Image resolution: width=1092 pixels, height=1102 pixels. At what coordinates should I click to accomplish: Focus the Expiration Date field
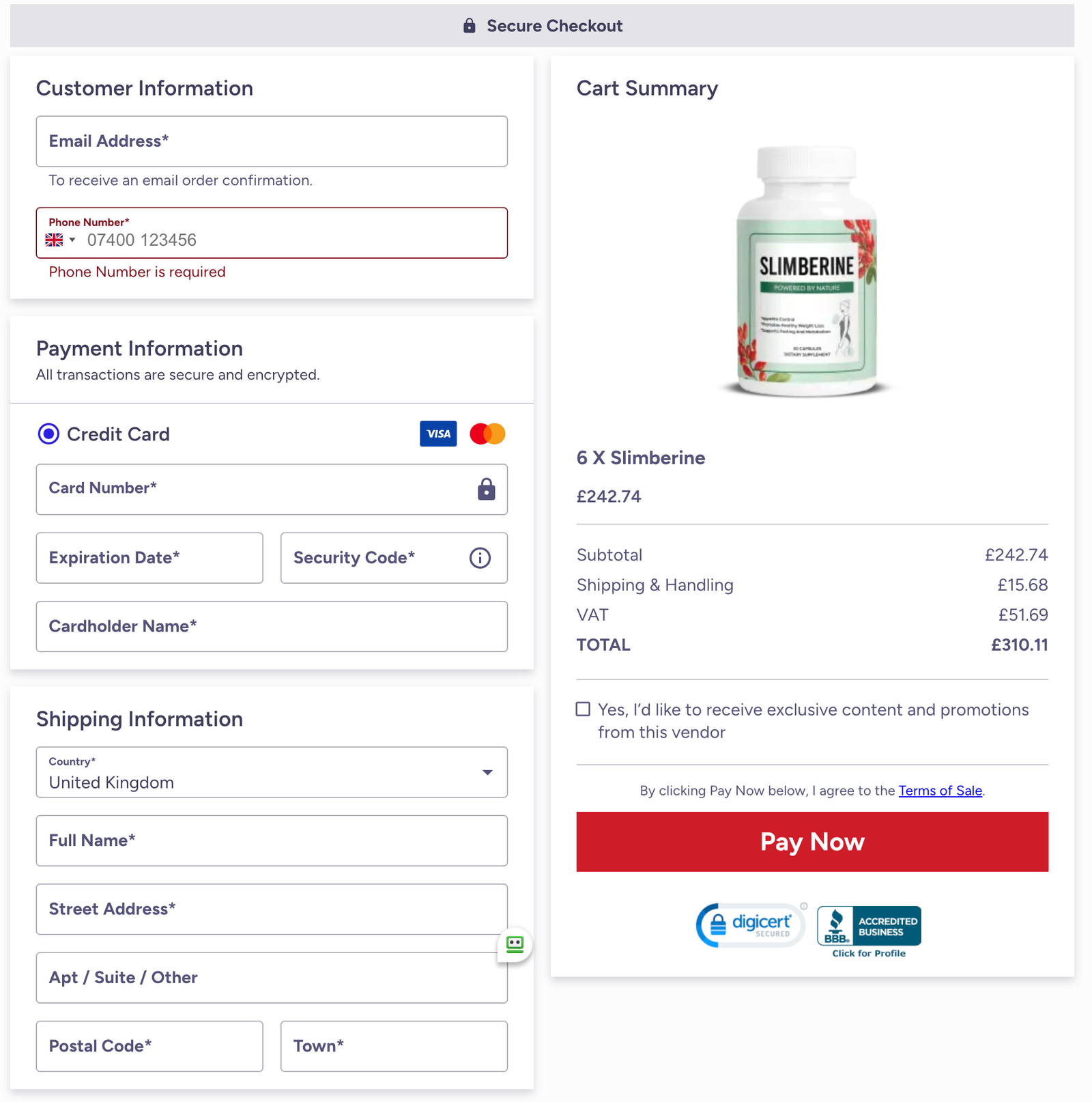149,558
